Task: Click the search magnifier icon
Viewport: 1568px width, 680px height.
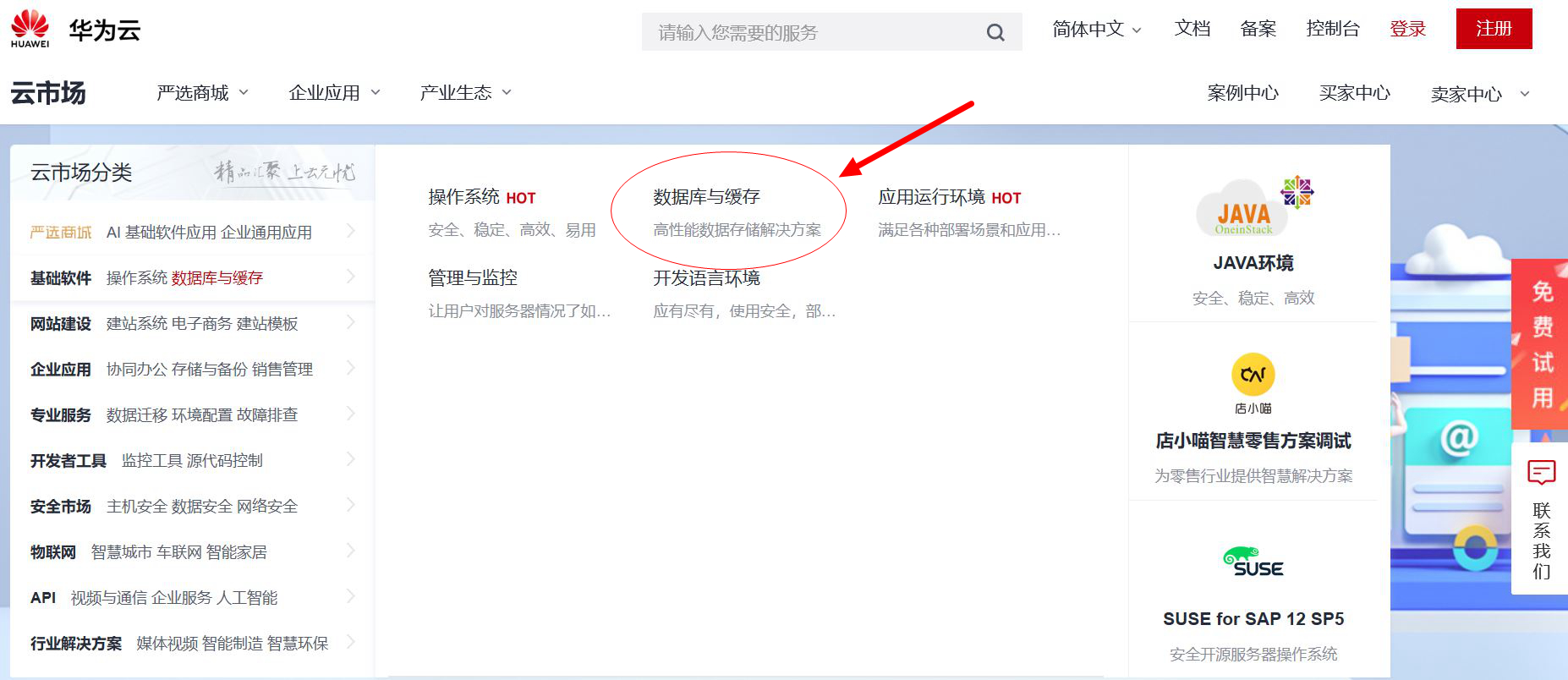Action: coord(995,32)
